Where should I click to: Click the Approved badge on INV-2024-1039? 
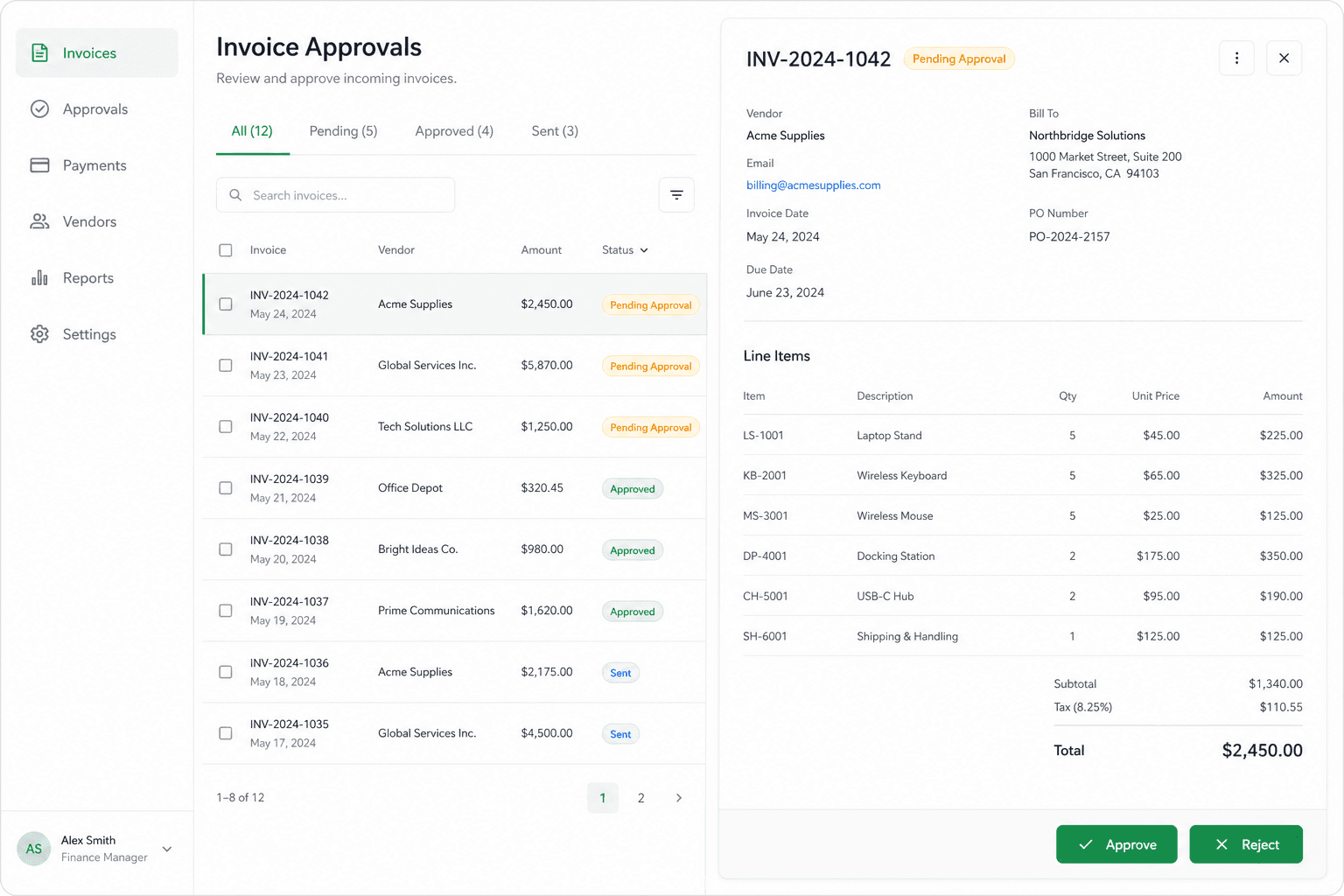(x=633, y=489)
